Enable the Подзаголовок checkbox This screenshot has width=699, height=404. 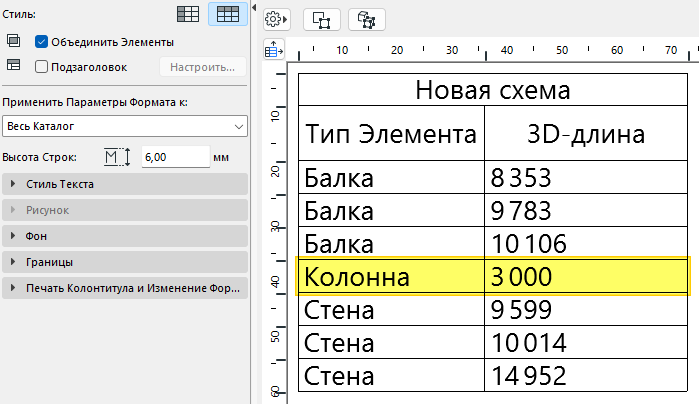41,67
